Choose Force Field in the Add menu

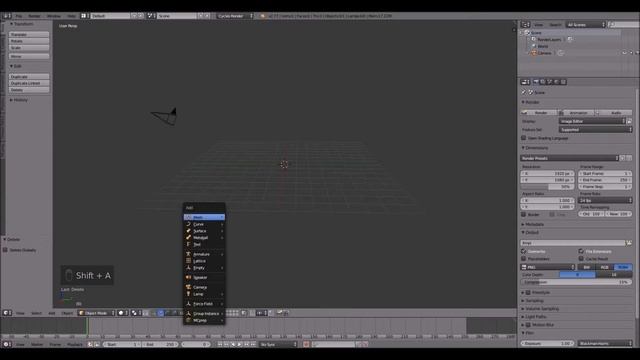pyautogui.click(x=204, y=304)
